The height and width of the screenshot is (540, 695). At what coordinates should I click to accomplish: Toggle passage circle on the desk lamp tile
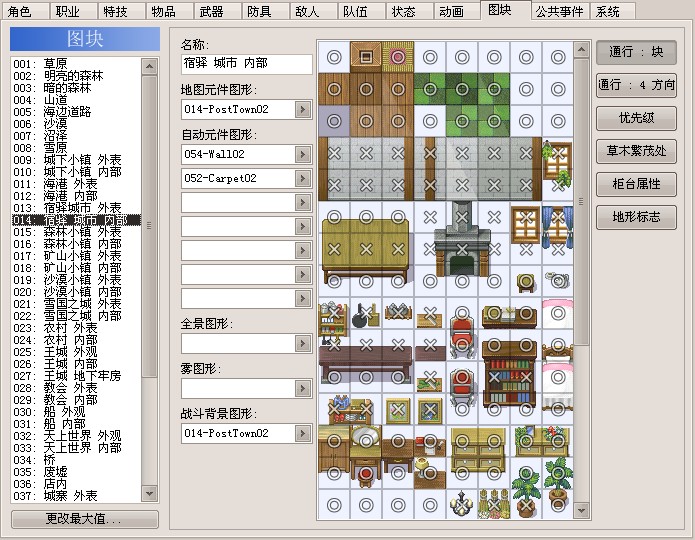click(x=429, y=473)
